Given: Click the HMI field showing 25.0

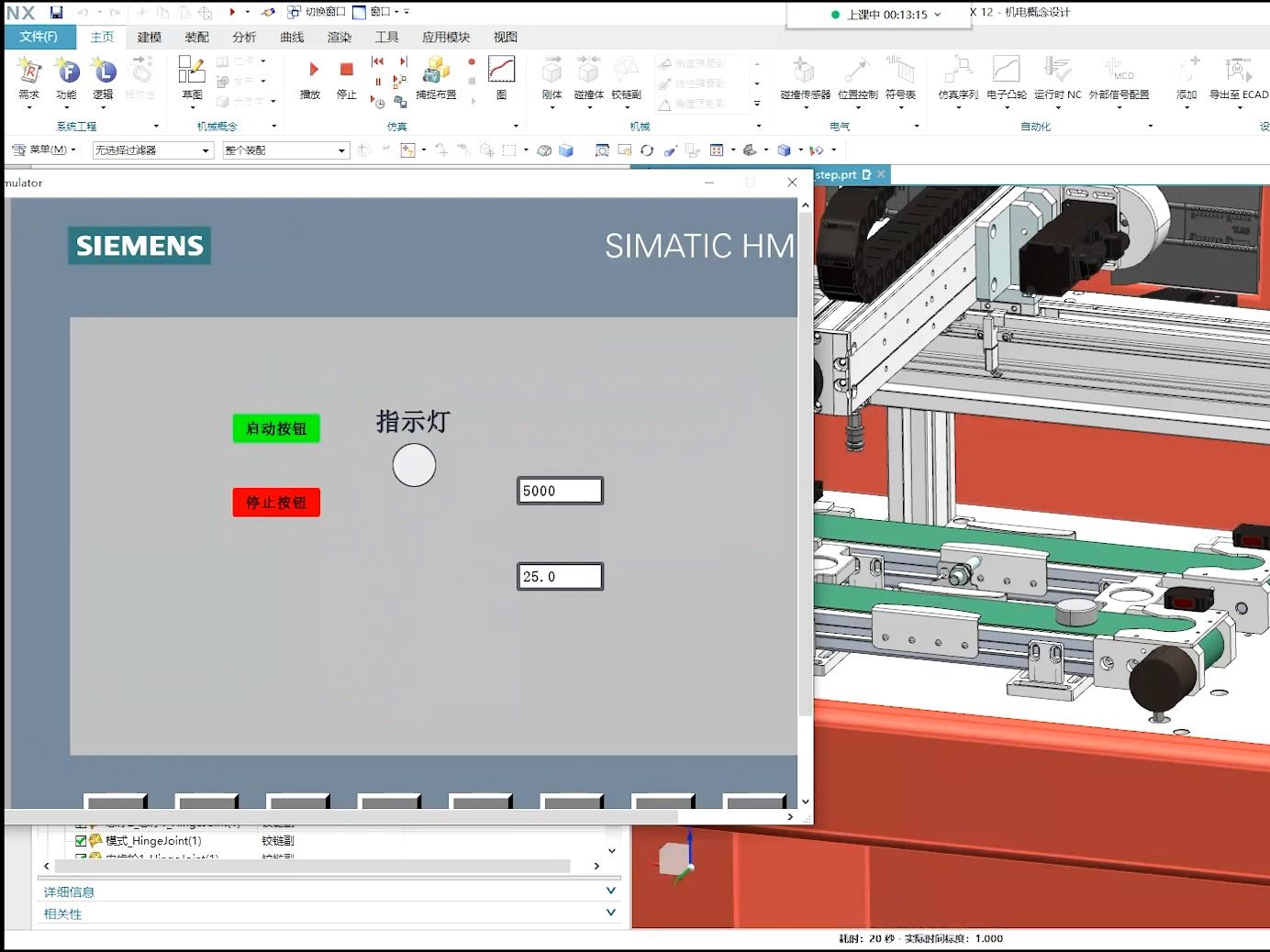Looking at the screenshot, I should (x=560, y=576).
